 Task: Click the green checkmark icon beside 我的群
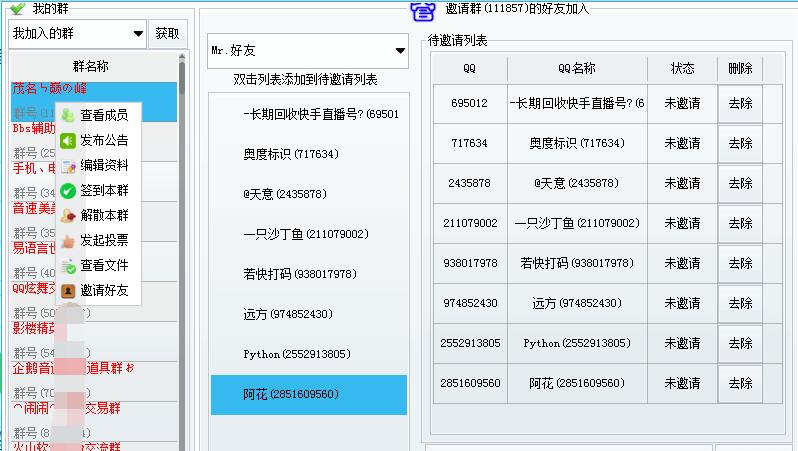click(18, 8)
